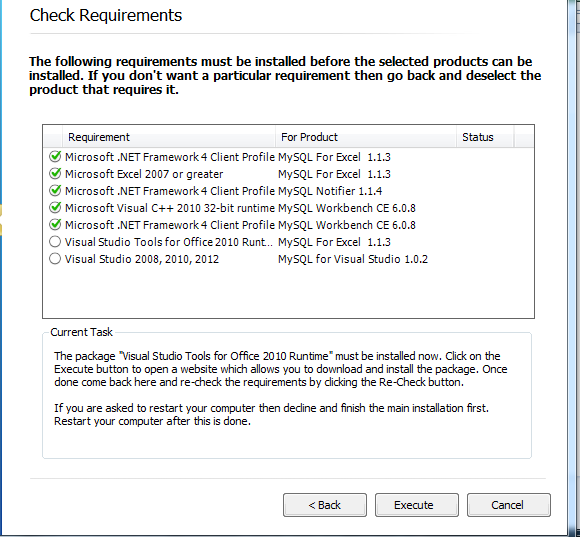This screenshot has width=580, height=537.
Task: Sort by the For Product column header
Action: click(365, 137)
